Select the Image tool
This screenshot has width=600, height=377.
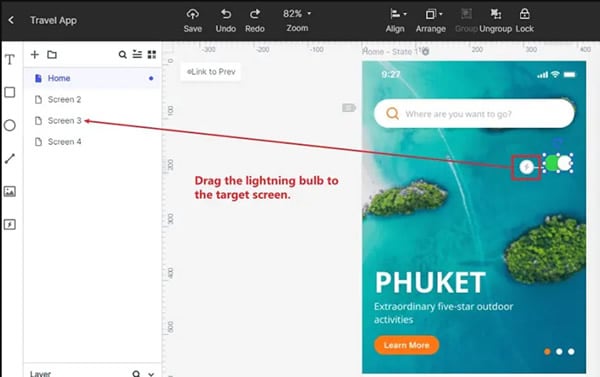[x=10, y=191]
